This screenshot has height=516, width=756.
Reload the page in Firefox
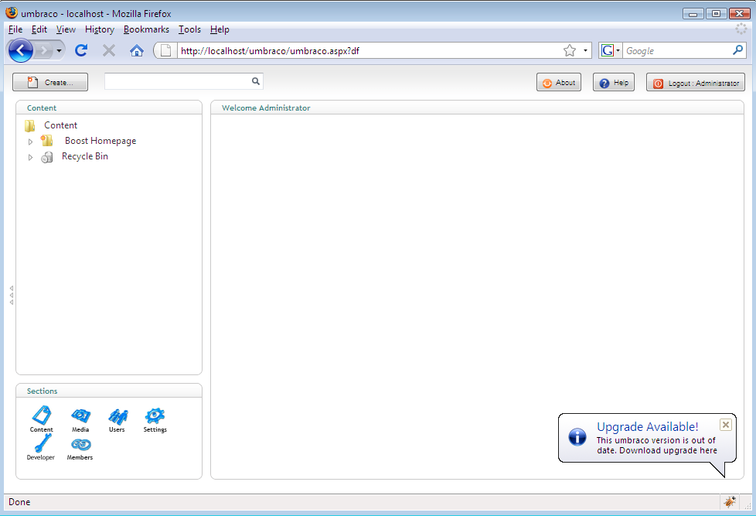(81, 50)
